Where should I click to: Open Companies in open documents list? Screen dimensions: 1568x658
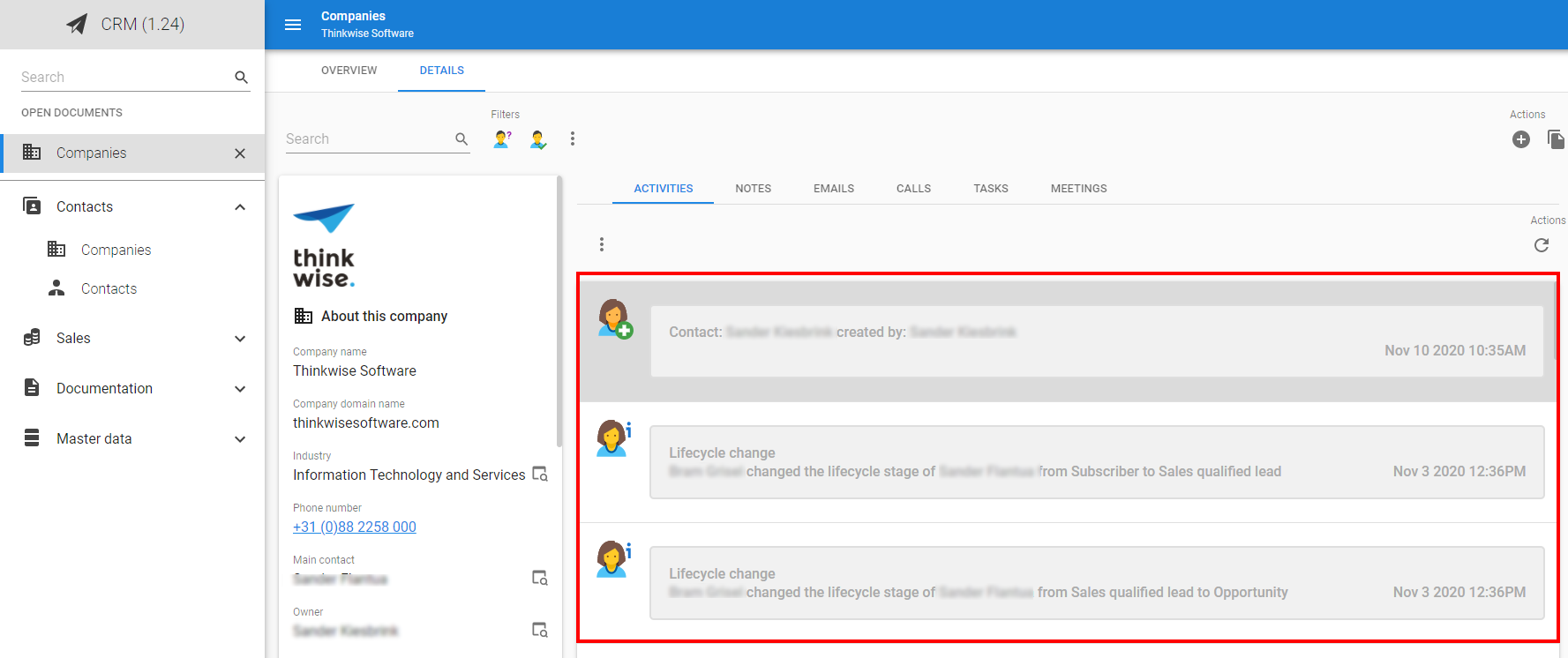[132, 153]
